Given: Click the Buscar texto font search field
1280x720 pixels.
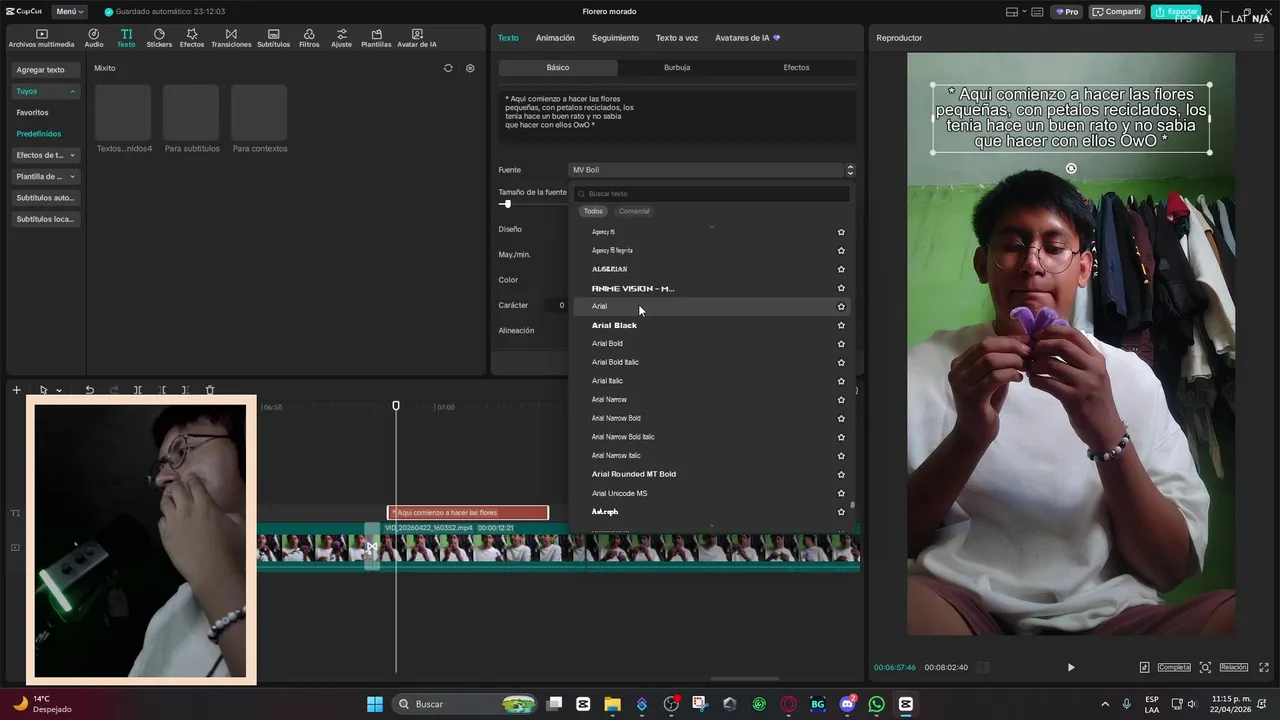Looking at the screenshot, I should (712, 193).
